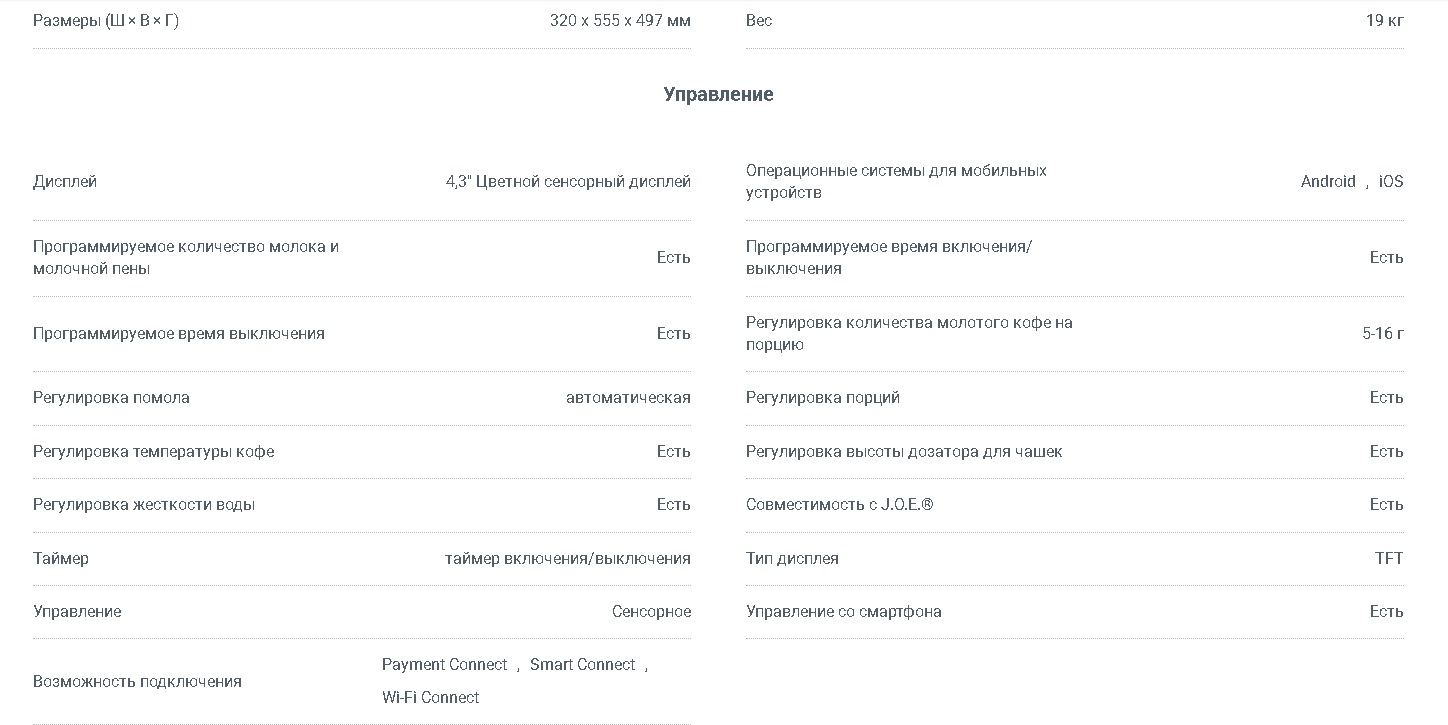Click the iOS operating system value
1448x725 pixels.
point(1391,181)
